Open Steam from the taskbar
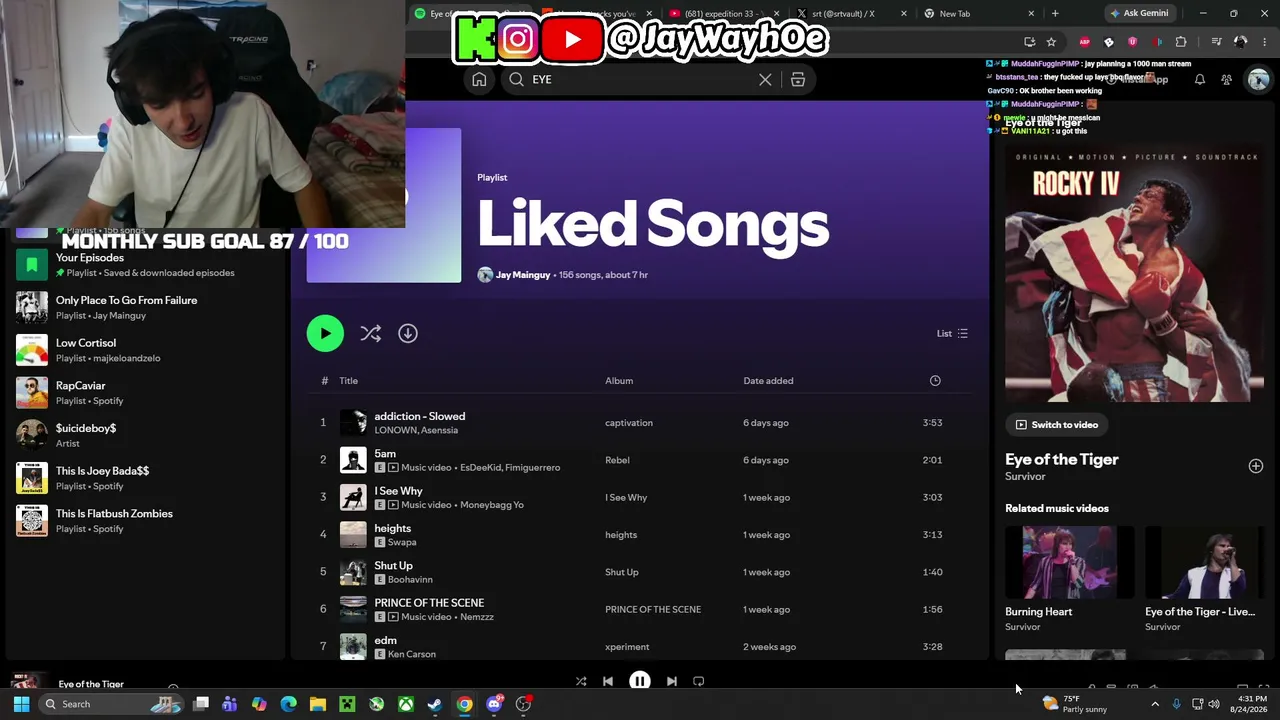Screen dimensions: 1280x720 click(435, 704)
